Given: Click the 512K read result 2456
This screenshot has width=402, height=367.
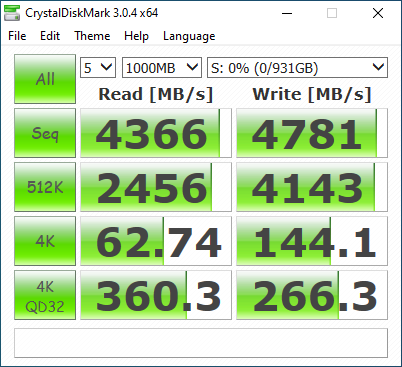Looking at the screenshot, I should (x=156, y=187).
